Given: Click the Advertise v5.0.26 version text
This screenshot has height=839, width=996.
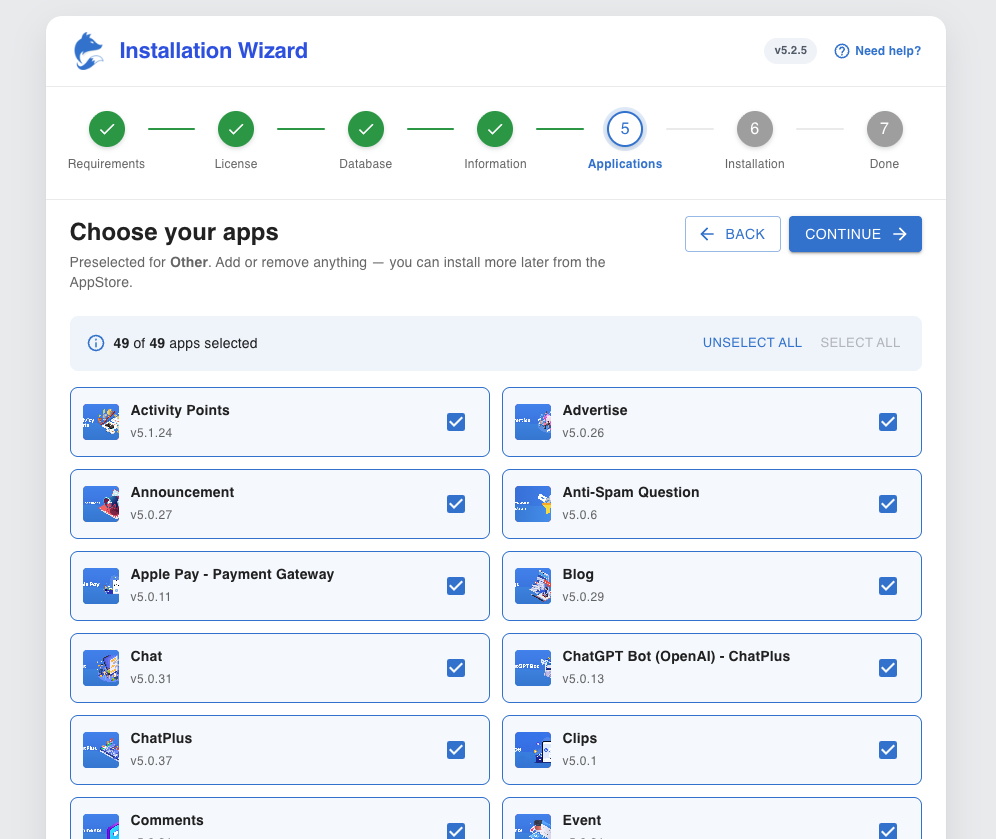Looking at the screenshot, I should 583,433.
